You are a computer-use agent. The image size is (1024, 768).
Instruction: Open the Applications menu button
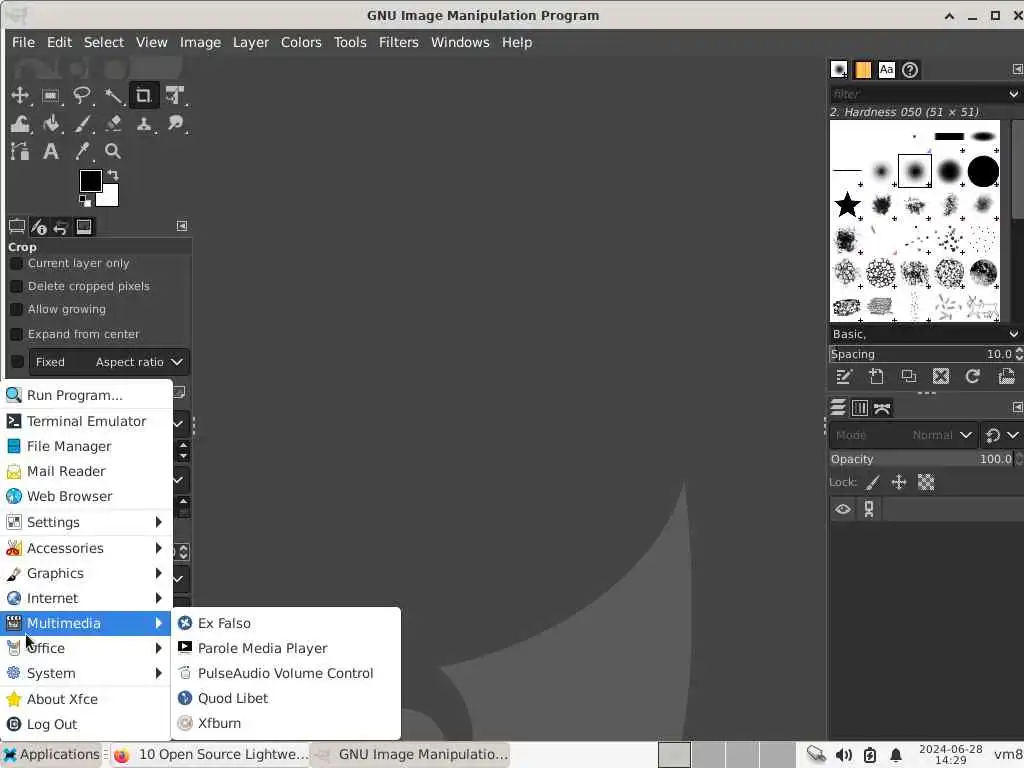coord(52,754)
